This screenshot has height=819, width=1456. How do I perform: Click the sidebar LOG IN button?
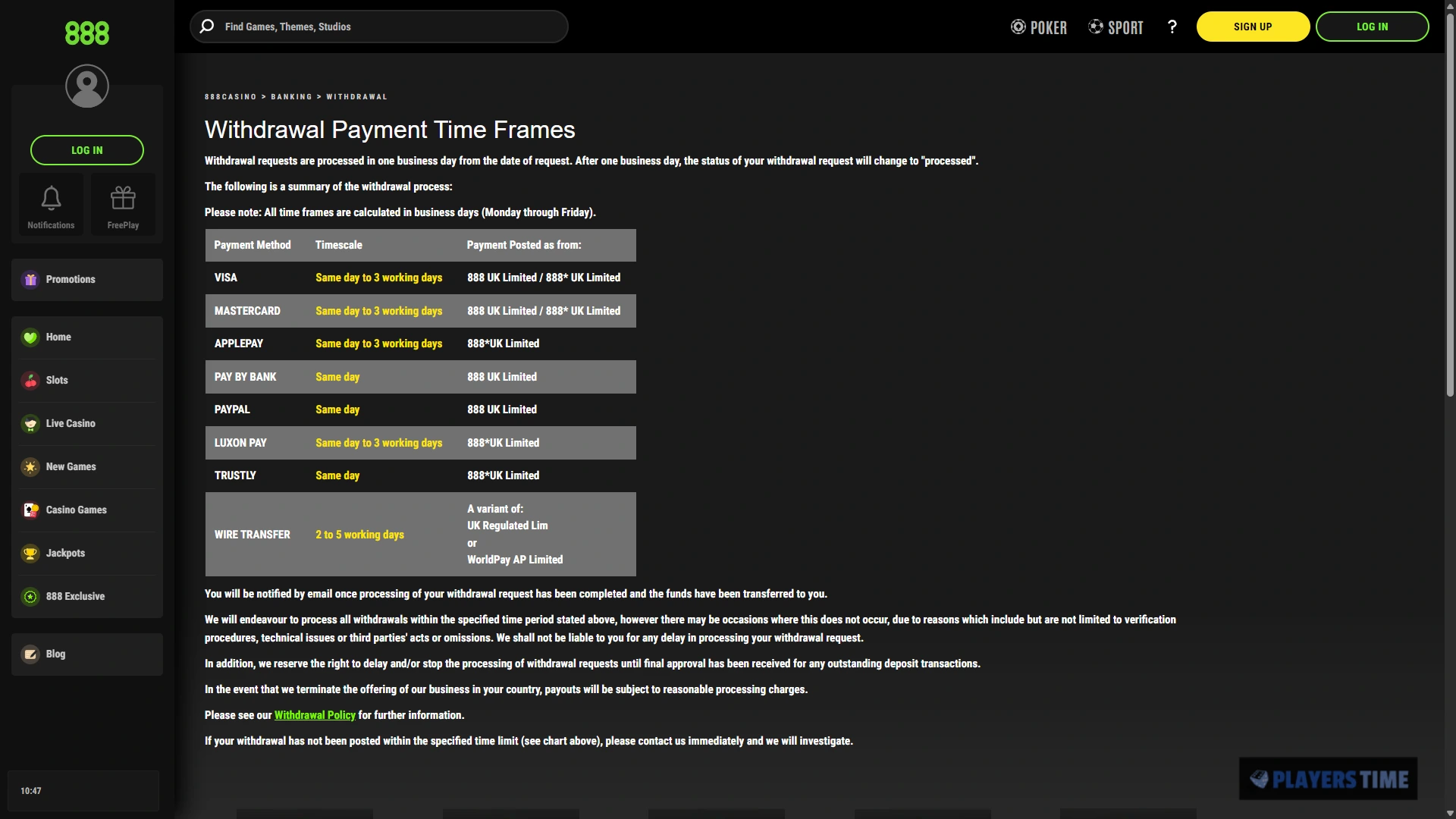pyautogui.click(x=86, y=150)
